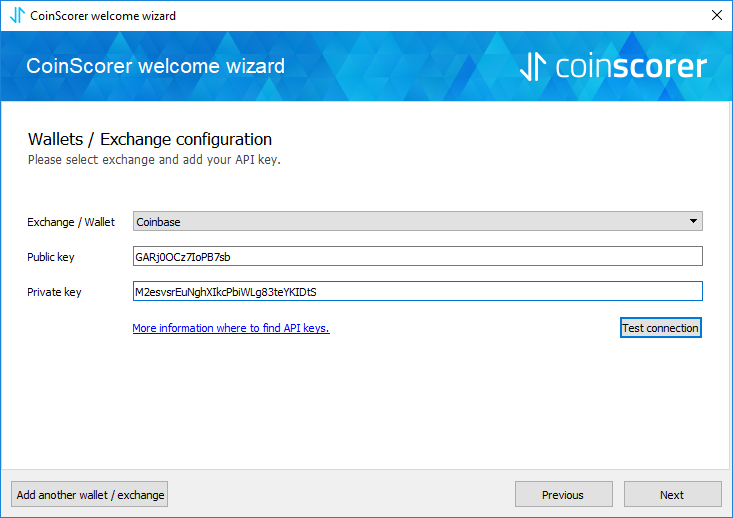Click the Wallets / Exchange configuration heading
The height and width of the screenshot is (518, 733).
150,139
